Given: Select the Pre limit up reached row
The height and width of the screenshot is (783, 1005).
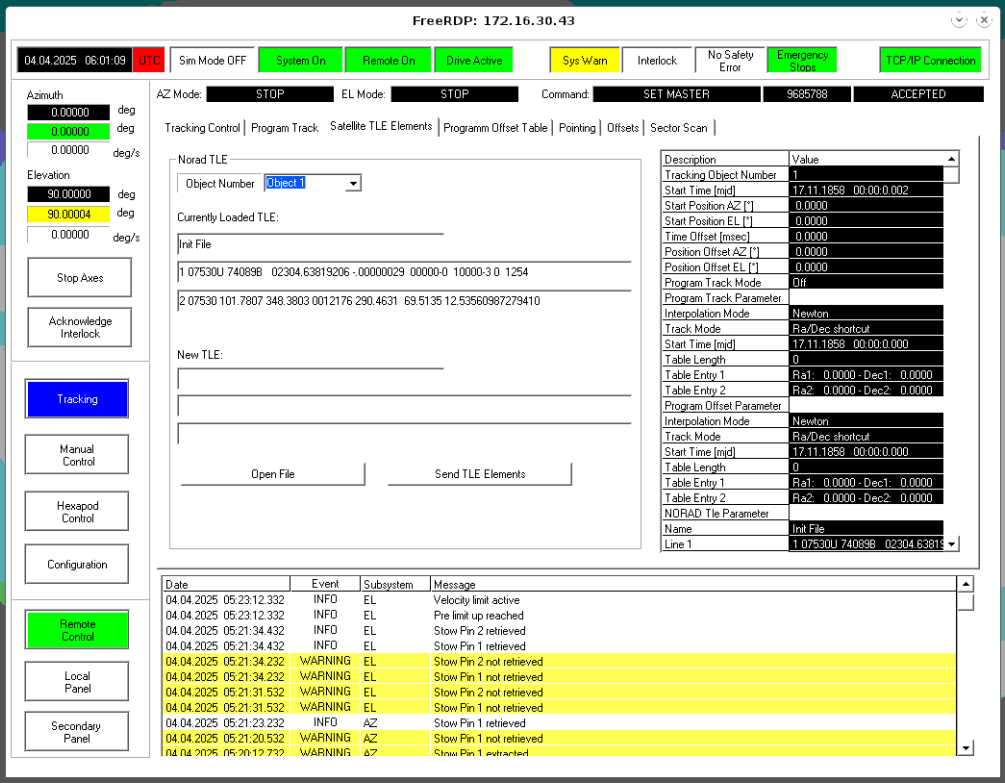Looking at the screenshot, I should 559,615.
